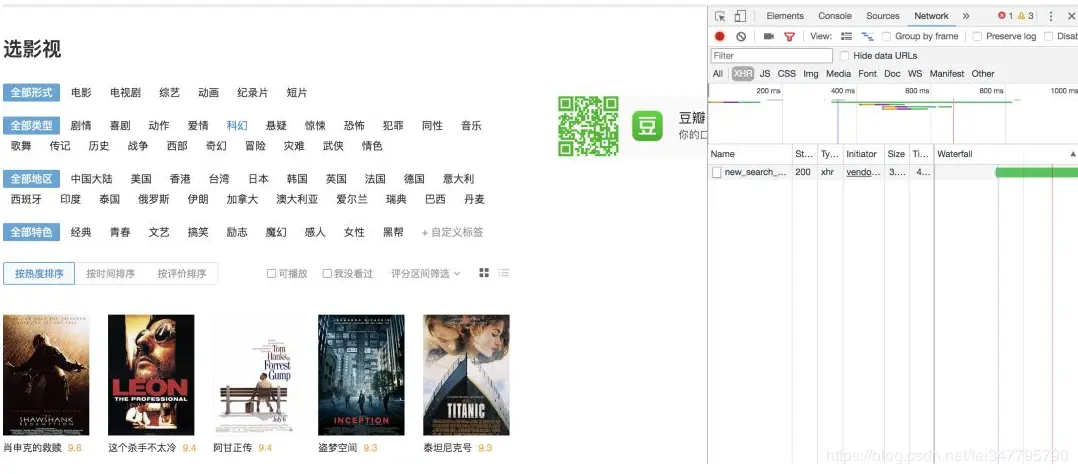Viewport: 1078px width, 474px height.
Task: Clear the network log with the clear icon
Action: point(740,36)
